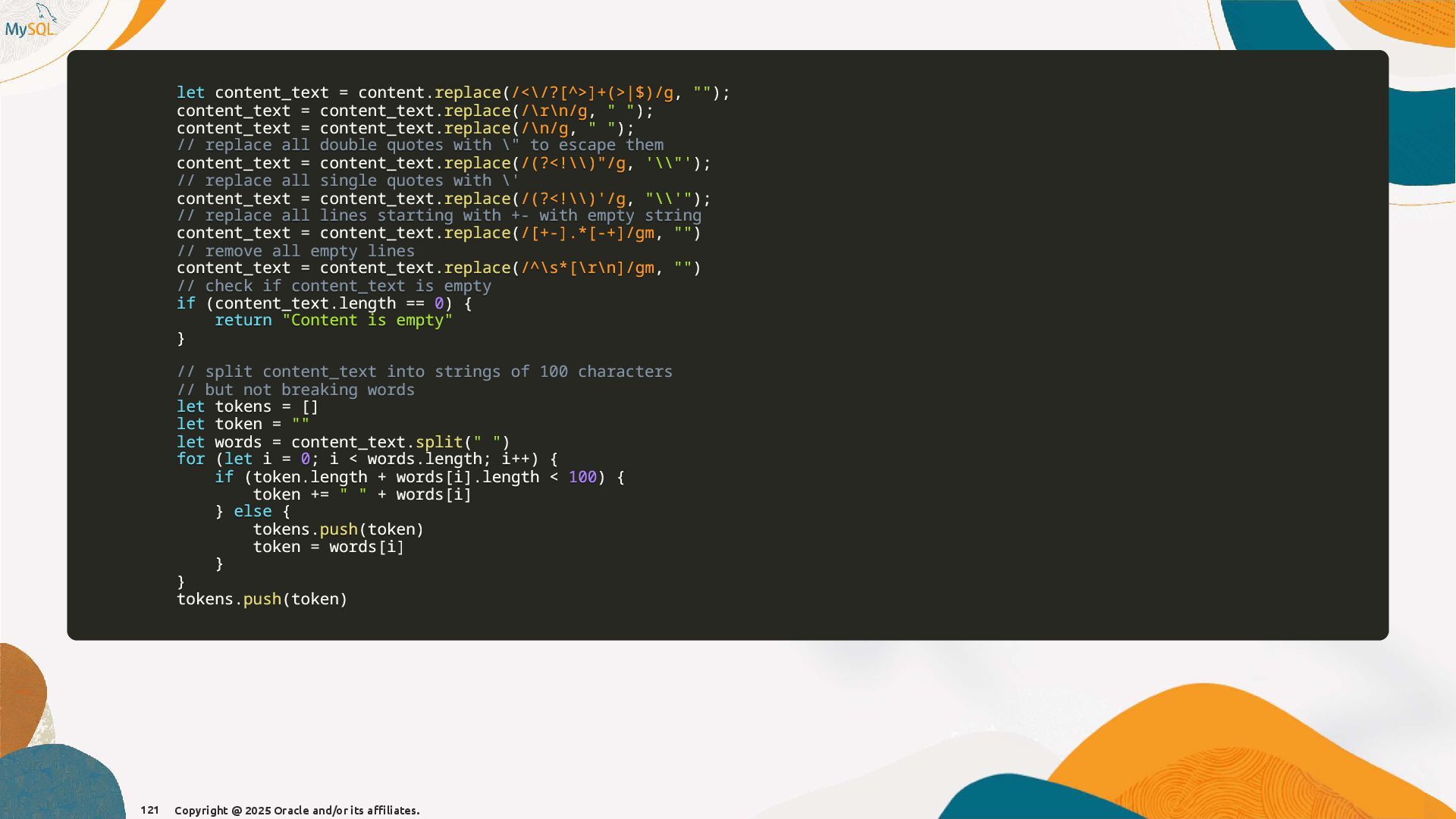Click the MySQL dolphin logo
The image size is (1456, 819).
(30, 23)
